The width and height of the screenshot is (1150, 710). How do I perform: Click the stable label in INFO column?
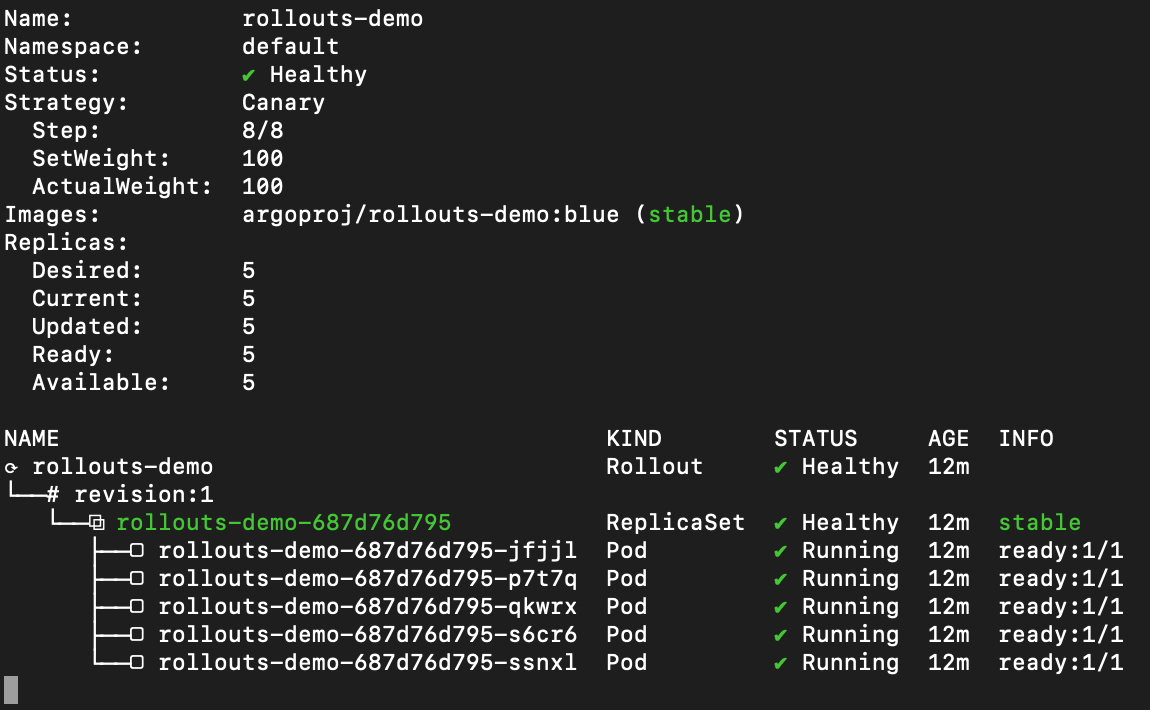pos(1040,523)
